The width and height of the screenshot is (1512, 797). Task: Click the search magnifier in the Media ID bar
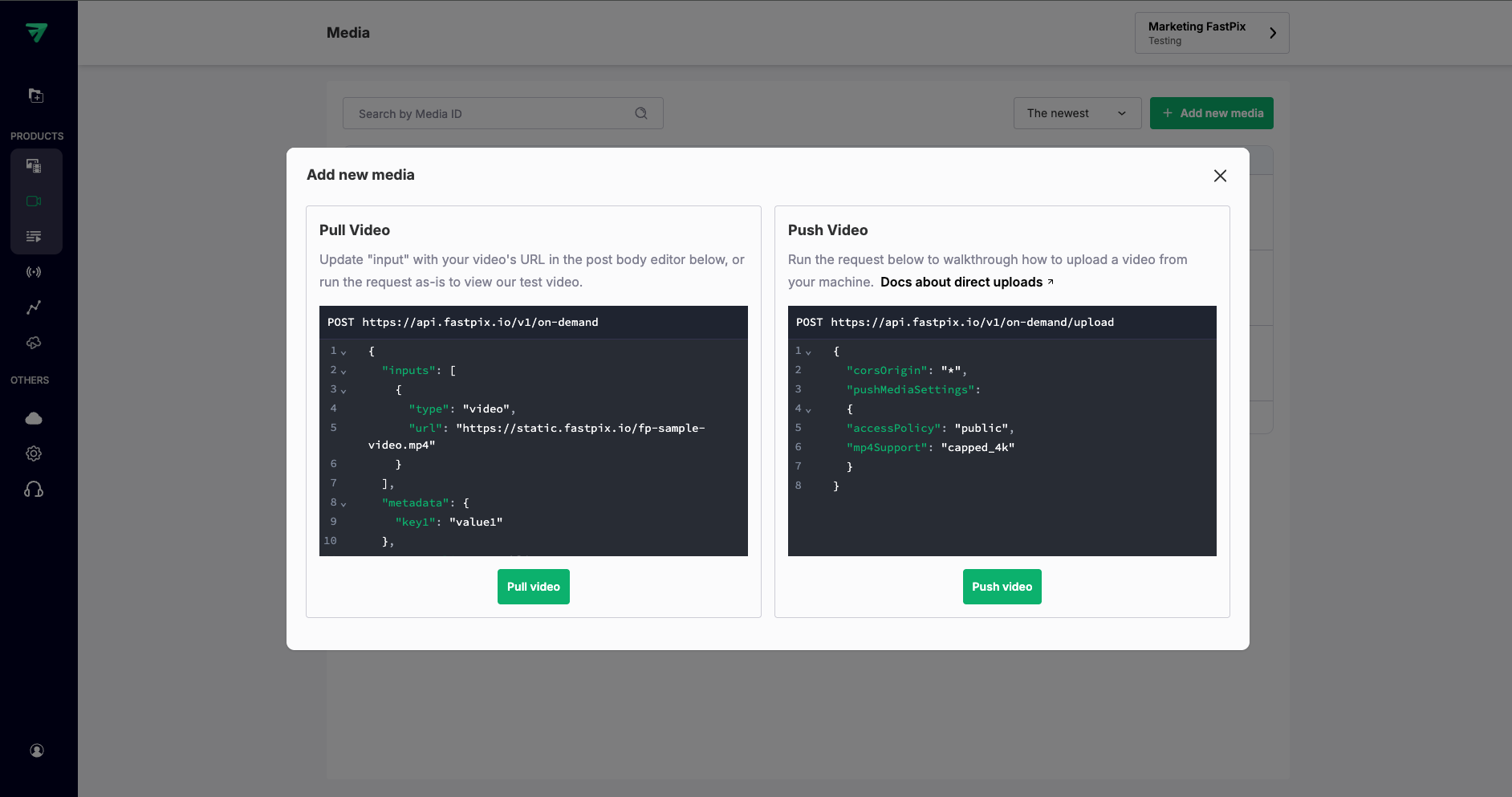(641, 113)
